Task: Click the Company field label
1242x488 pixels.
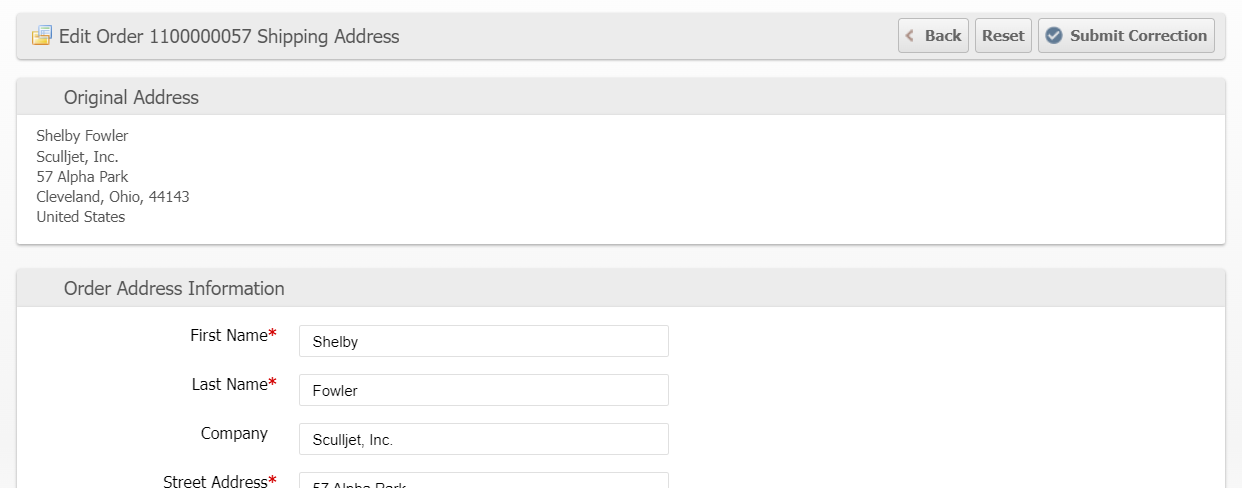Action: pos(234,433)
